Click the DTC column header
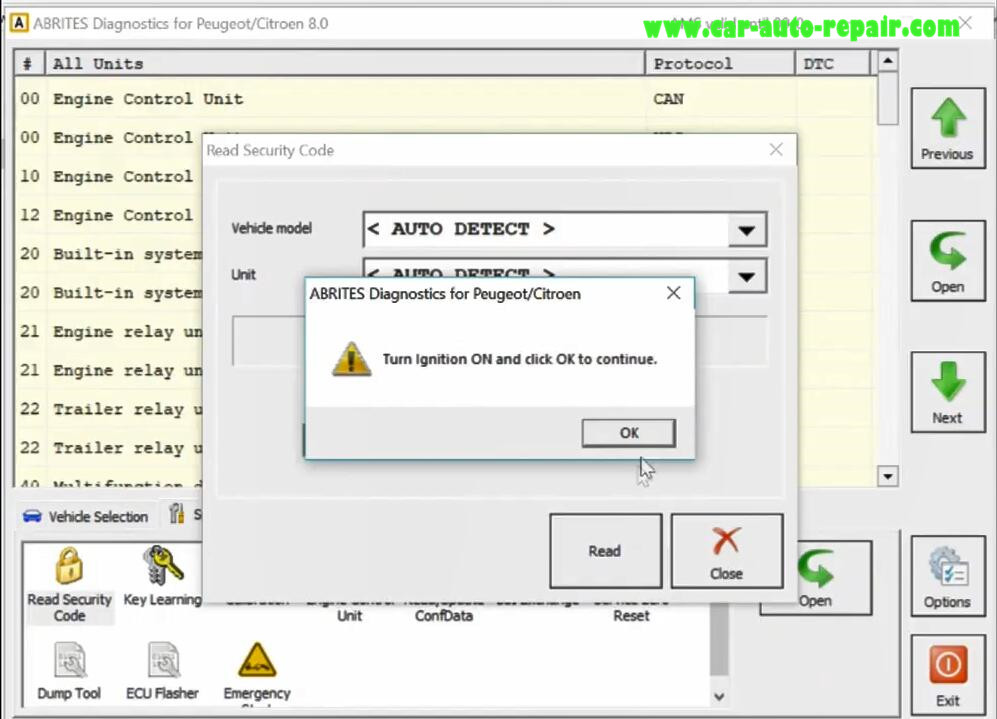 [x=832, y=64]
